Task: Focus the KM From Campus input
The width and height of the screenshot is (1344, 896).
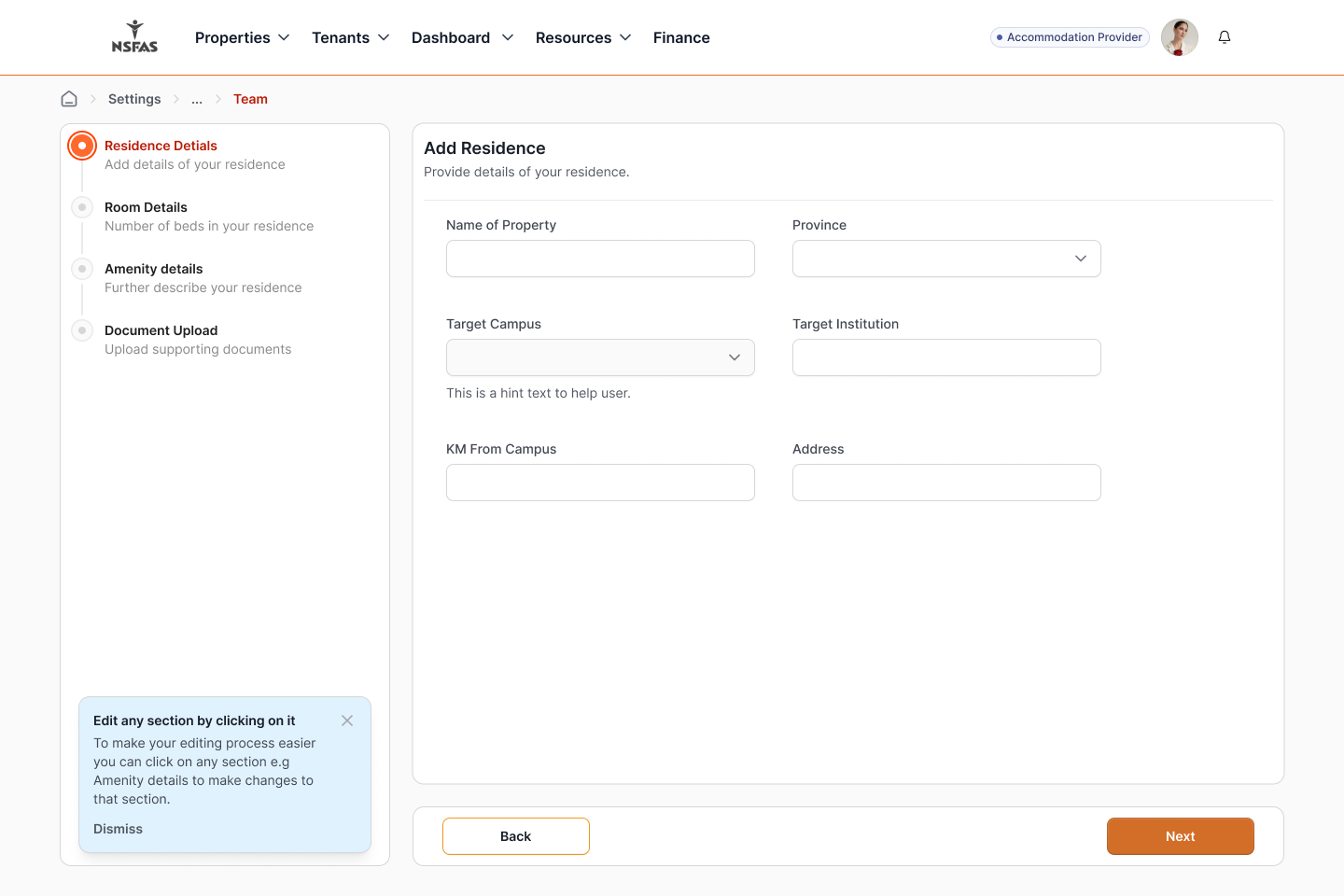Action: 600,483
